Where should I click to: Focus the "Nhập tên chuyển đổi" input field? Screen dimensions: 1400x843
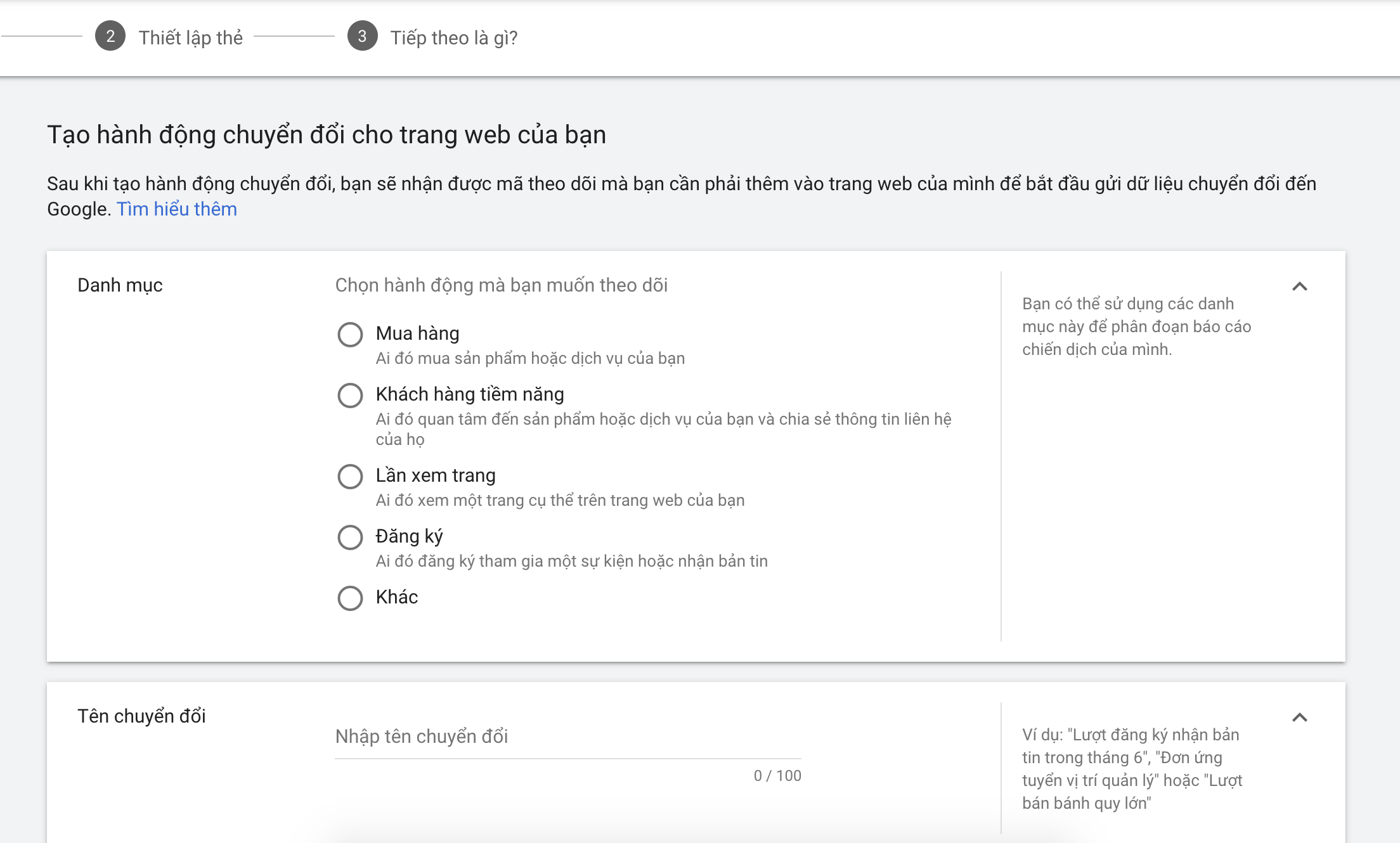point(567,737)
